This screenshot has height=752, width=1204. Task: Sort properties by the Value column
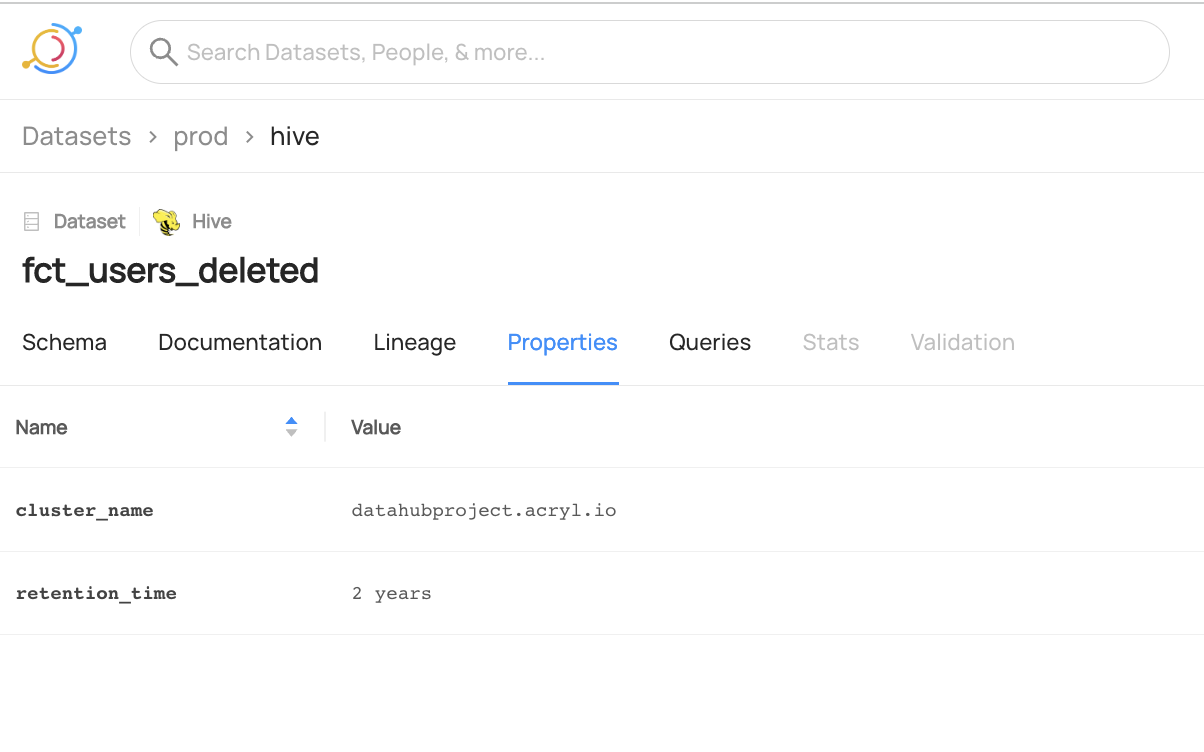click(x=376, y=427)
